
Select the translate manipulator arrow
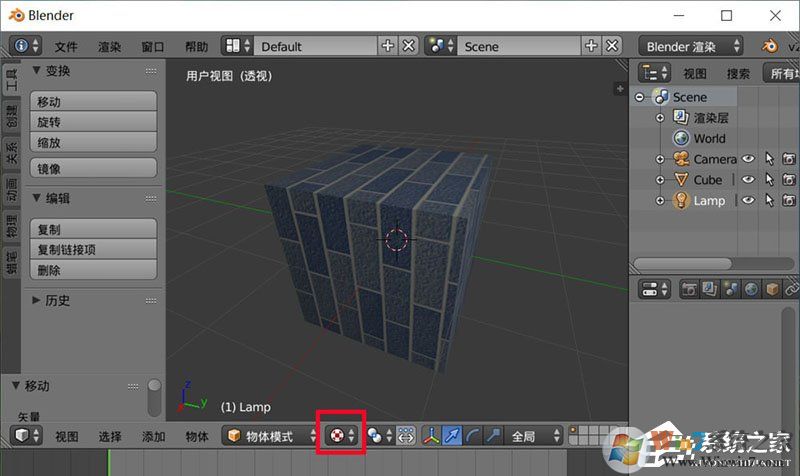tap(452, 436)
